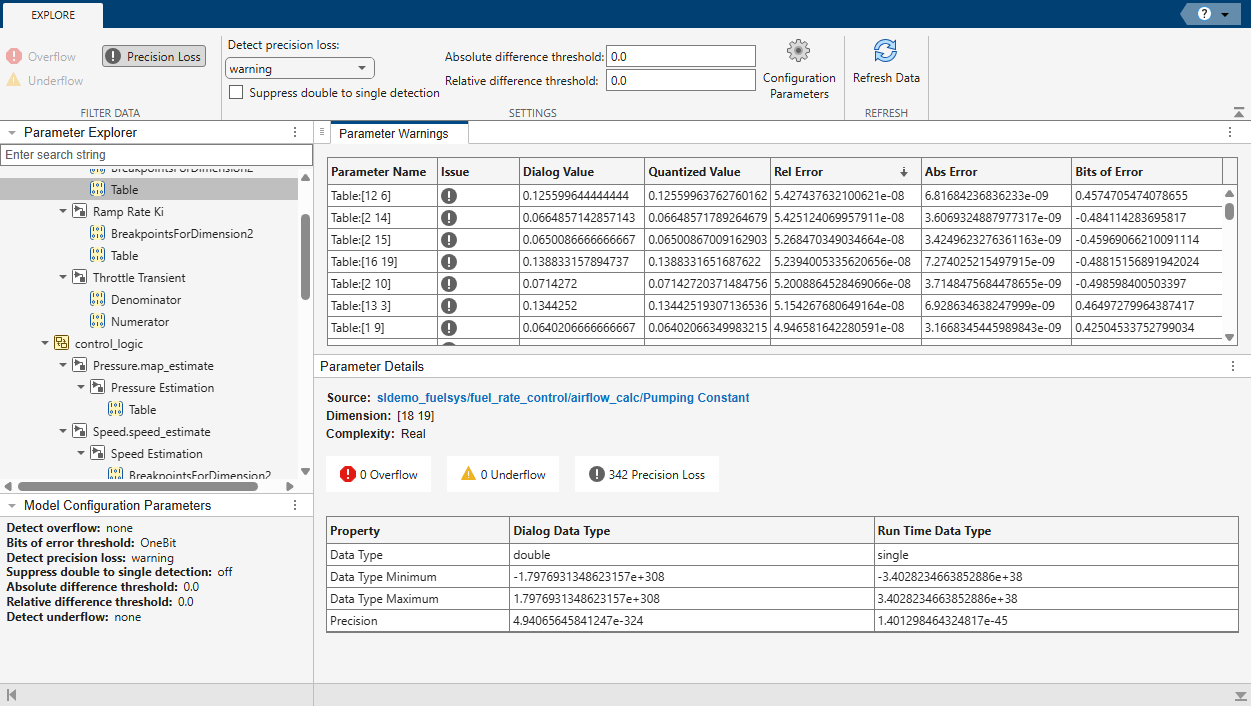The width and height of the screenshot is (1251, 706).
Task: Click the 342 Precision Loss summary button
Action: (647, 474)
